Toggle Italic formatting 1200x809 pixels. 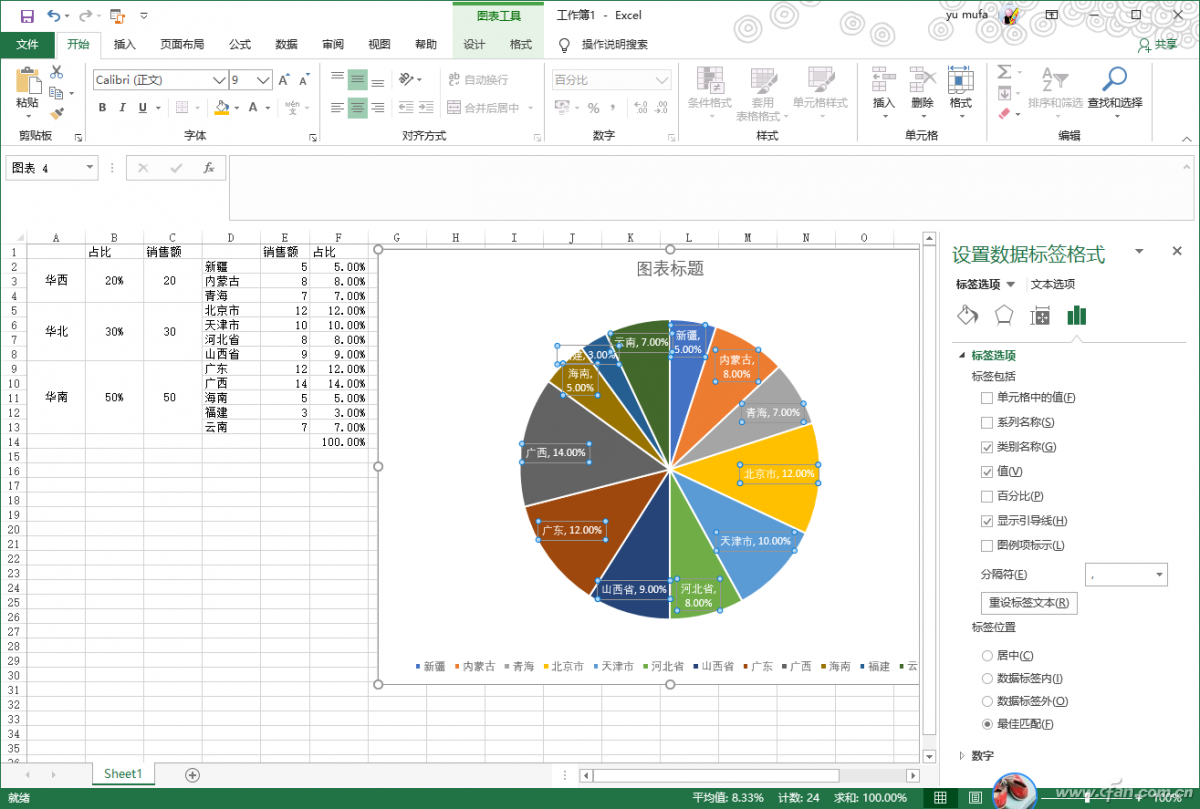point(122,108)
